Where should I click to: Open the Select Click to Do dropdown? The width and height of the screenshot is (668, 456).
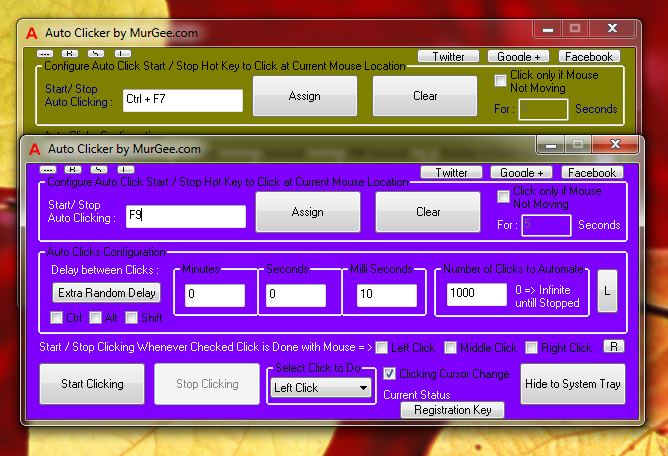pyautogui.click(x=321, y=388)
